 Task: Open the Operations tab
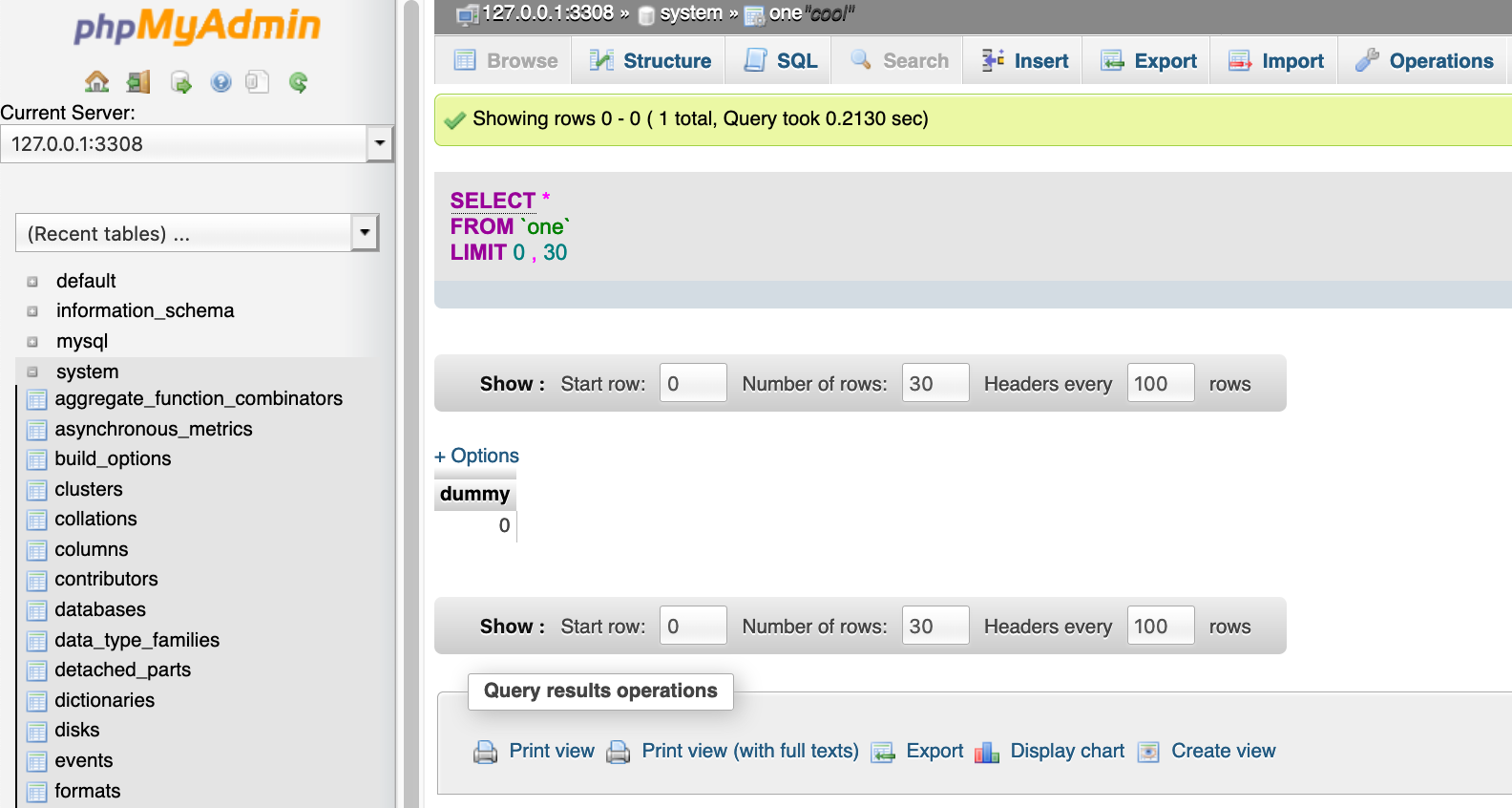[x=1422, y=60]
